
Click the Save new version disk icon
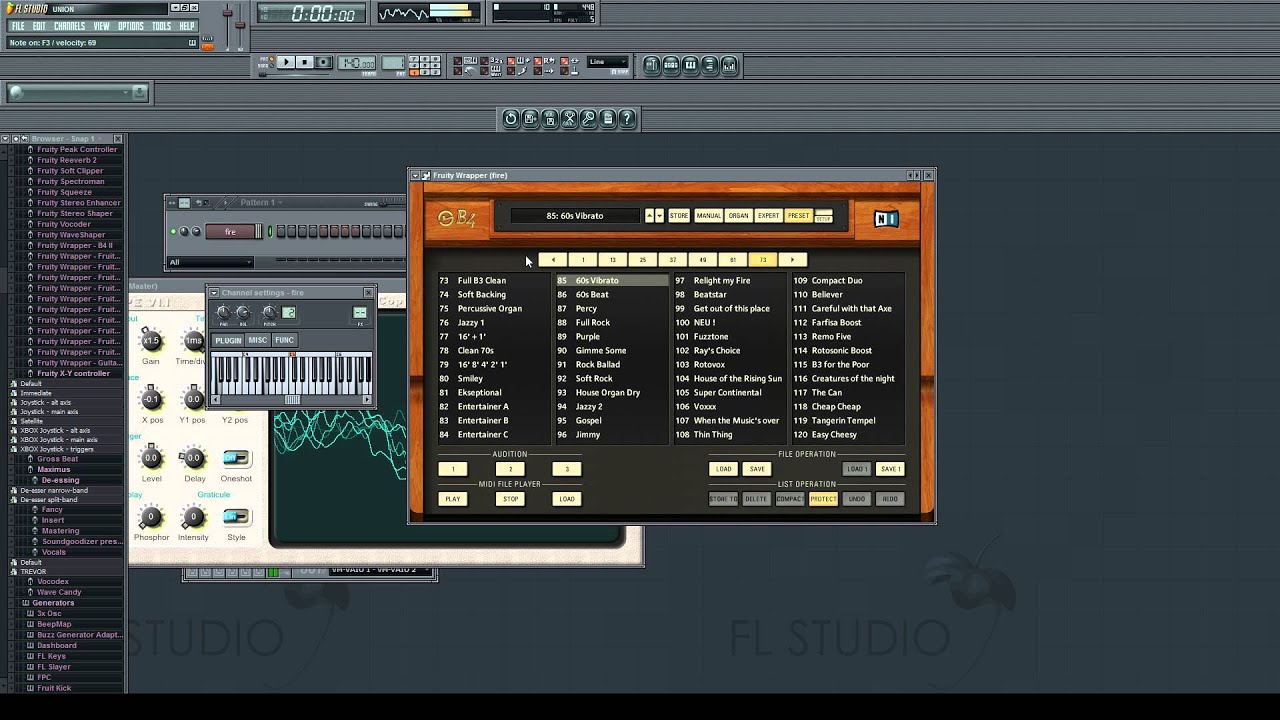tap(549, 118)
